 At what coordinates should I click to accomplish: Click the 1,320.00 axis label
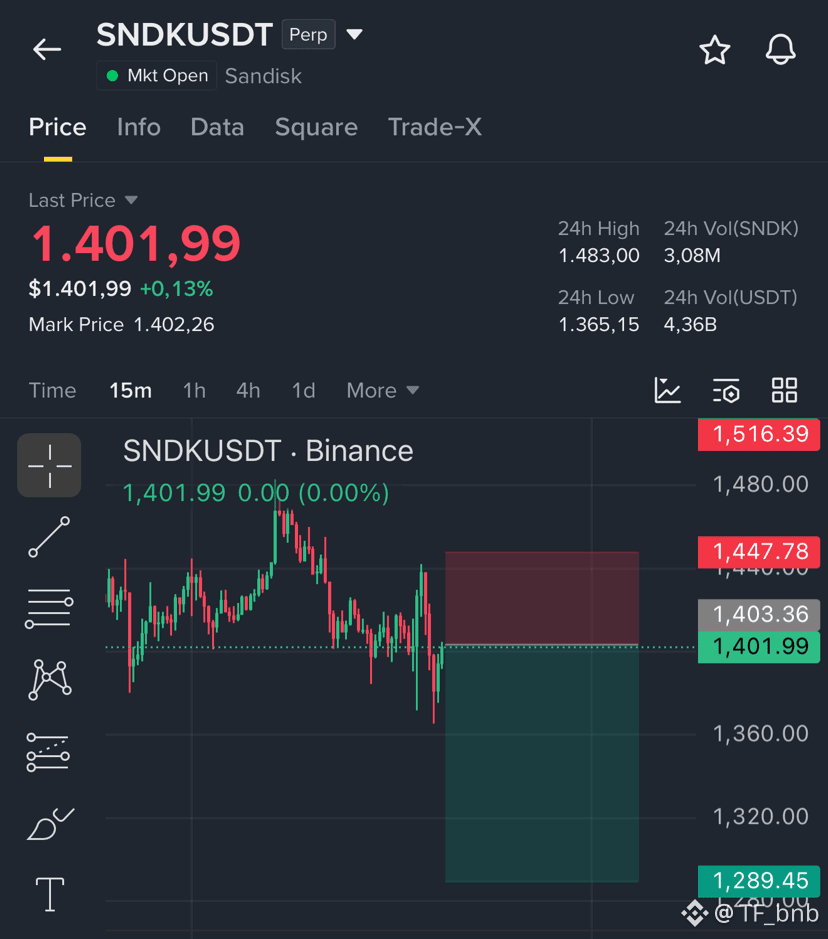tap(760, 817)
